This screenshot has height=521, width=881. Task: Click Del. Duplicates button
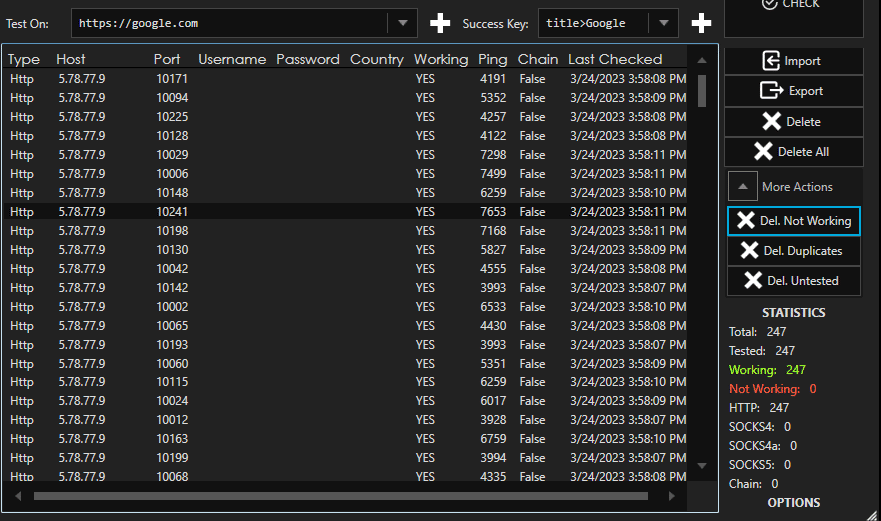pyautogui.click(x=793, y=251)
